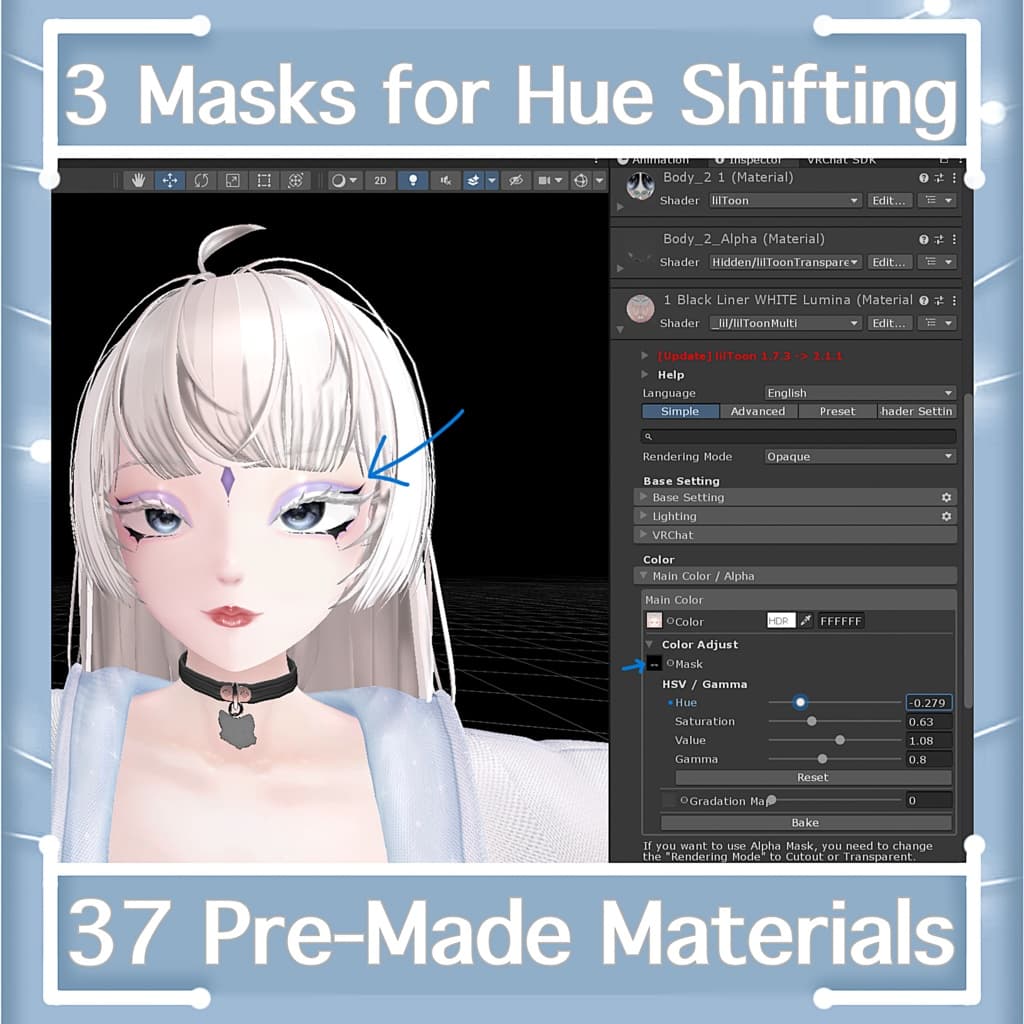Viewport: 1024px width, 1024px height.
Task: Select the combined Transform tool
Action: click(x=295, y=181)
